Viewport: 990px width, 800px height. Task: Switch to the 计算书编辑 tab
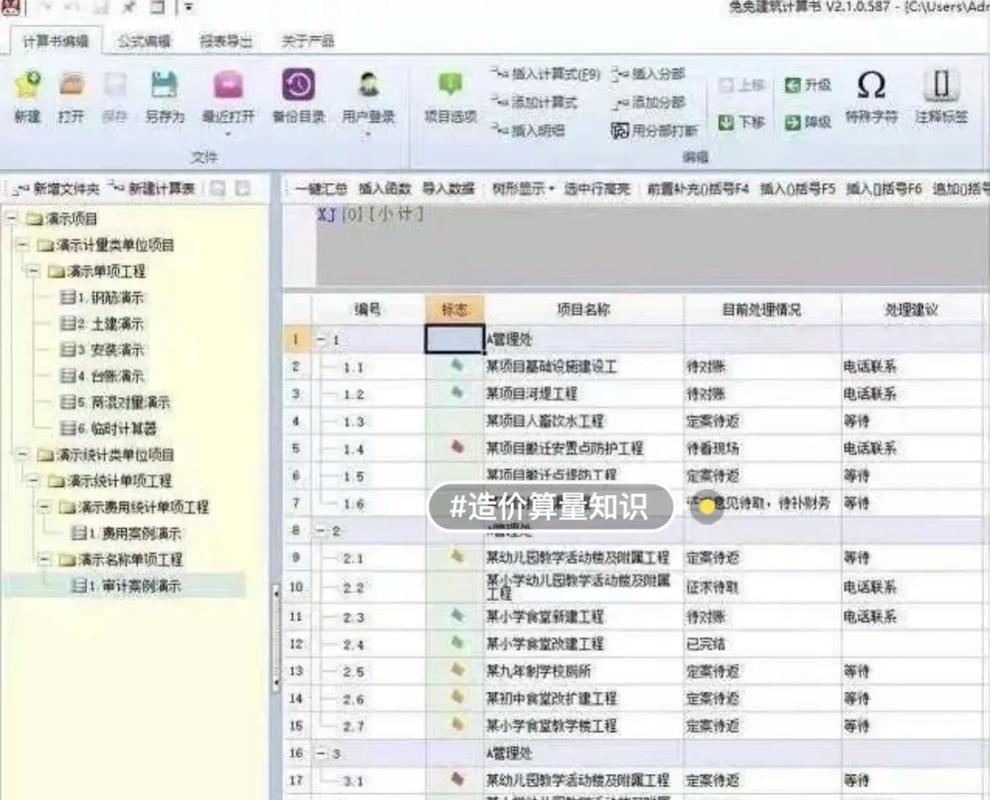56,42
